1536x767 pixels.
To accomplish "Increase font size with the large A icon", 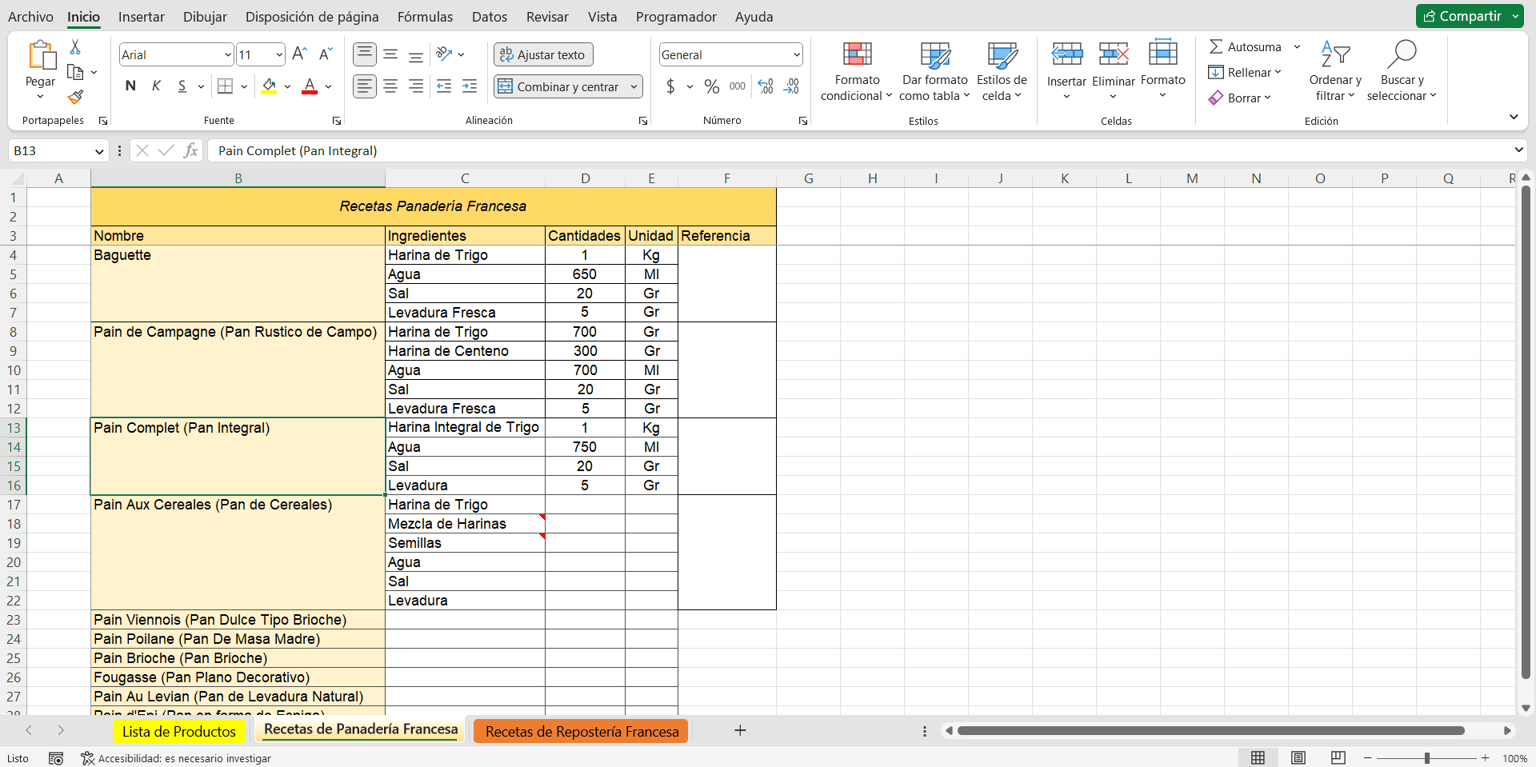I will tap(299, 54).
